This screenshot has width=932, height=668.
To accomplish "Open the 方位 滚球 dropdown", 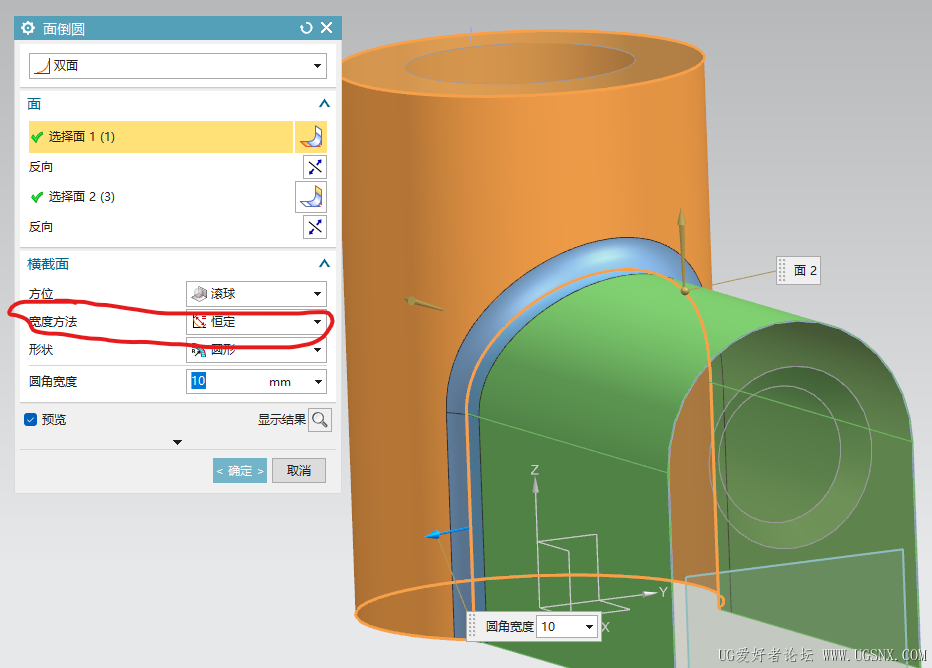I will pos(256,294).
